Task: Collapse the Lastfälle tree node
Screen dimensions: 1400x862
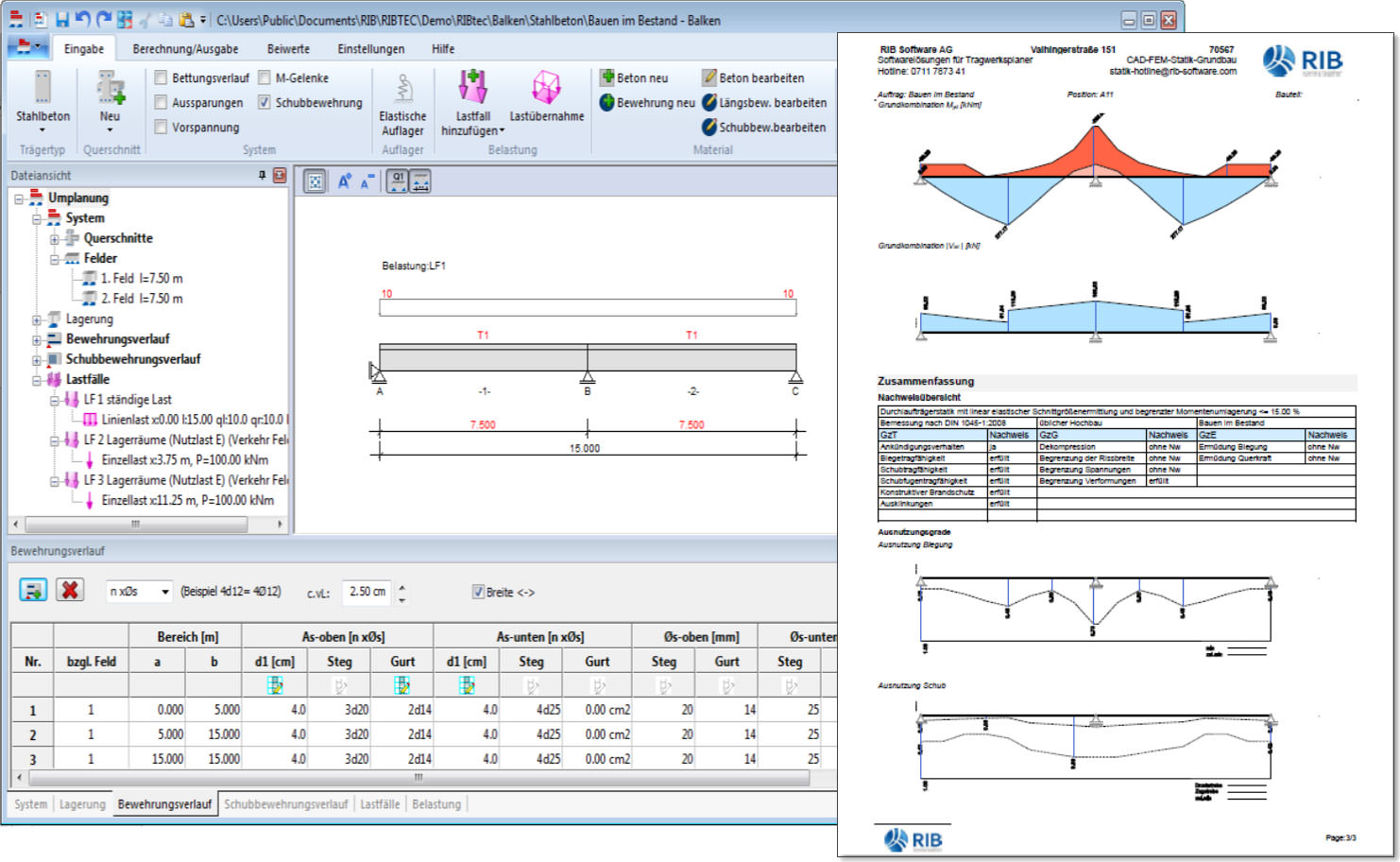Action: click(x=37, y=380)
